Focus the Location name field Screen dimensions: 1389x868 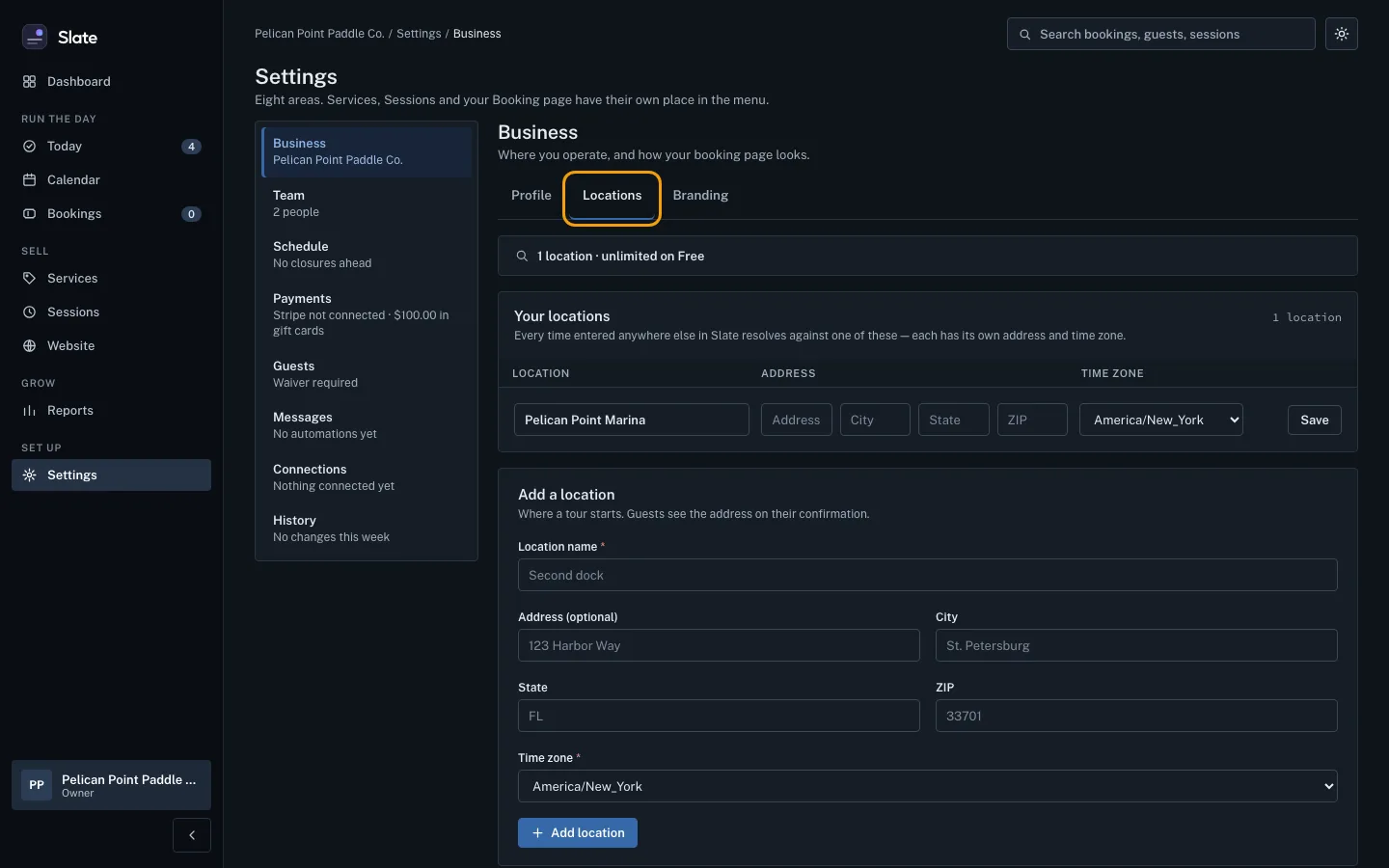point(928,575)
